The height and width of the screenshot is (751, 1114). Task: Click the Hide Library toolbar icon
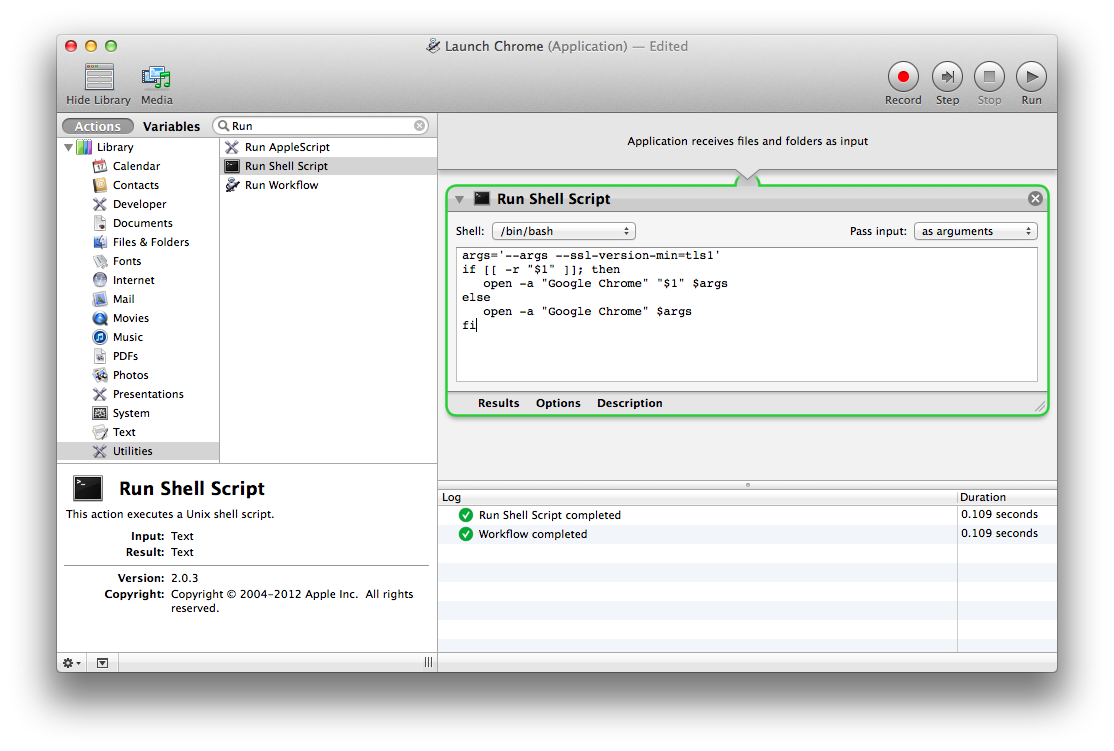click(99, 77)
